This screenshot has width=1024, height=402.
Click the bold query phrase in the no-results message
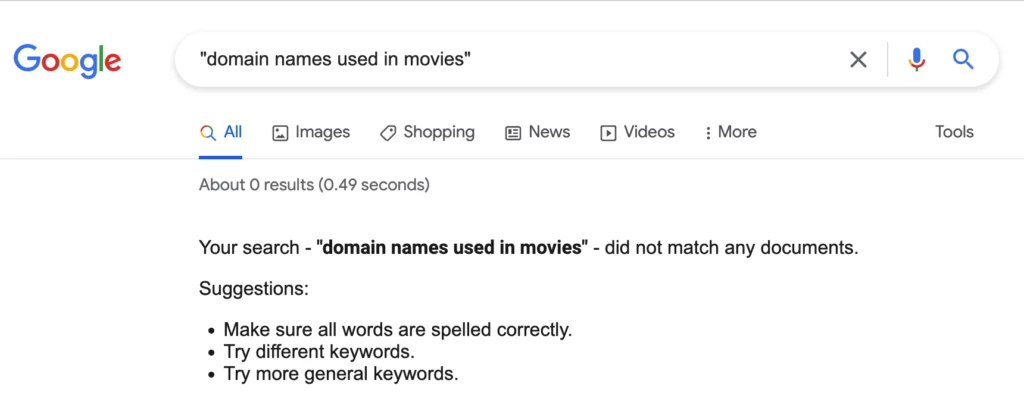pyautogui.click(x=452, y=248)
